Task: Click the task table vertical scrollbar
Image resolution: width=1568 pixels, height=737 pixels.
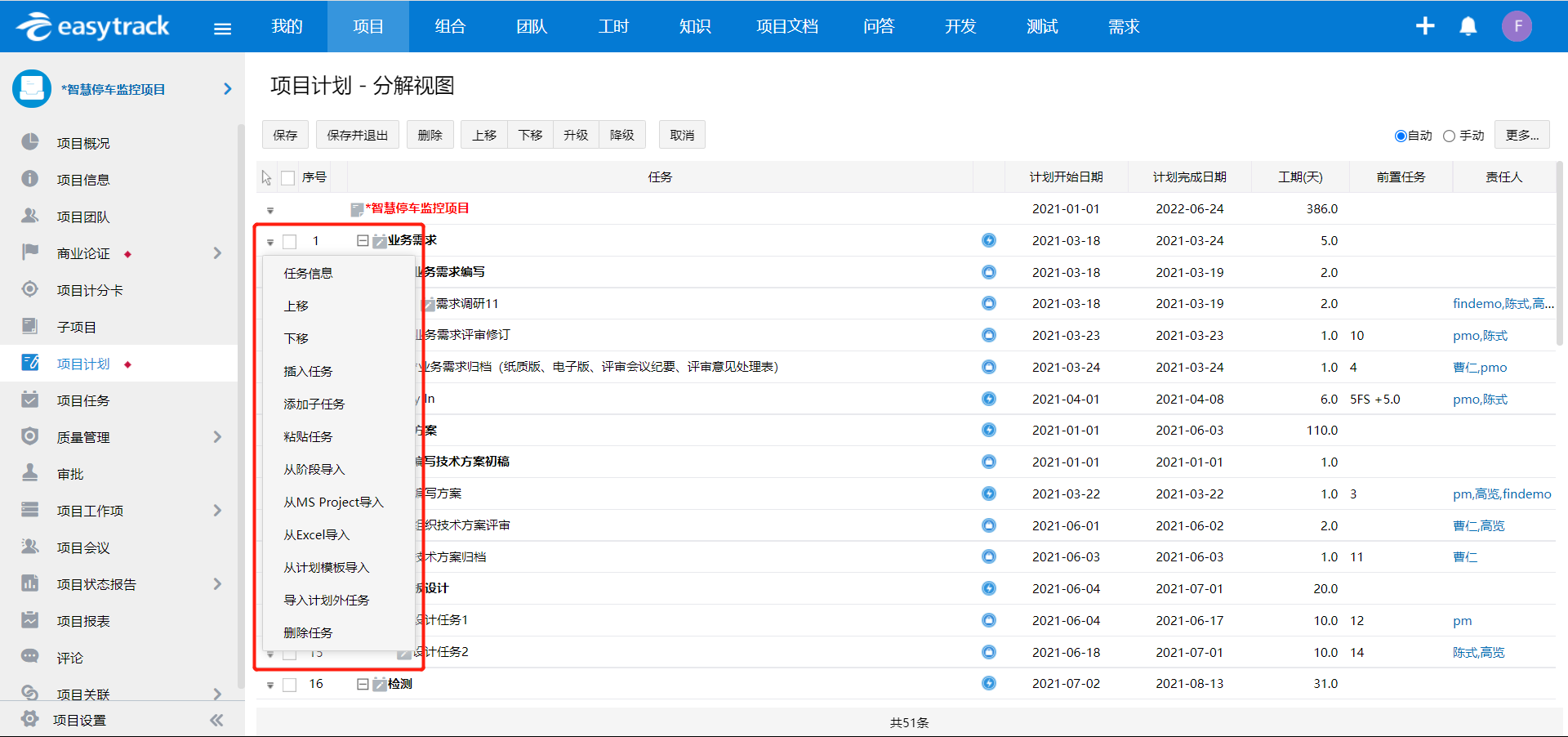Action: click(1560, 253)
